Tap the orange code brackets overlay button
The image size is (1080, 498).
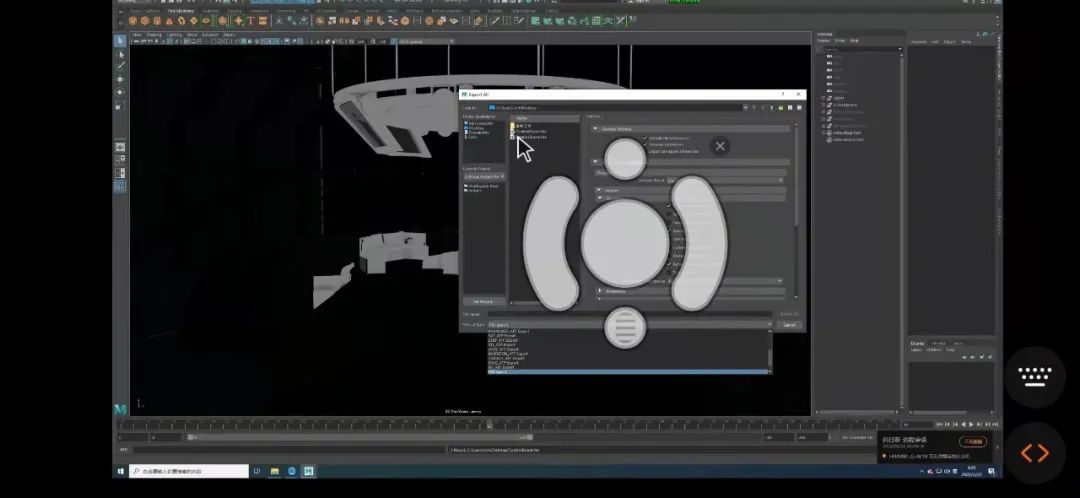1034,453
